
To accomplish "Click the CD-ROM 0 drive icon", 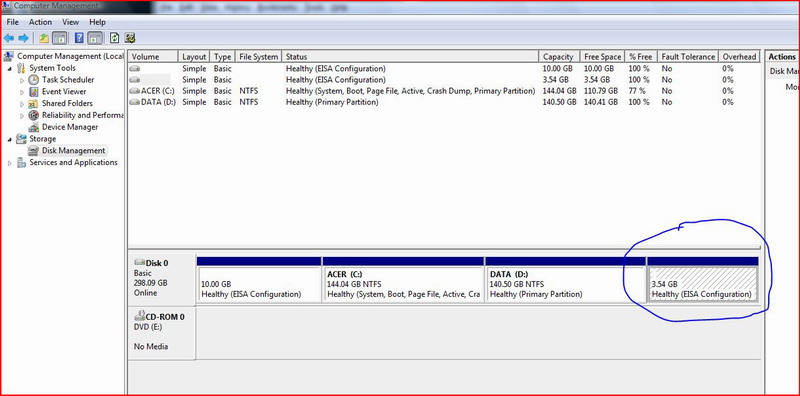I will point(139,316).
